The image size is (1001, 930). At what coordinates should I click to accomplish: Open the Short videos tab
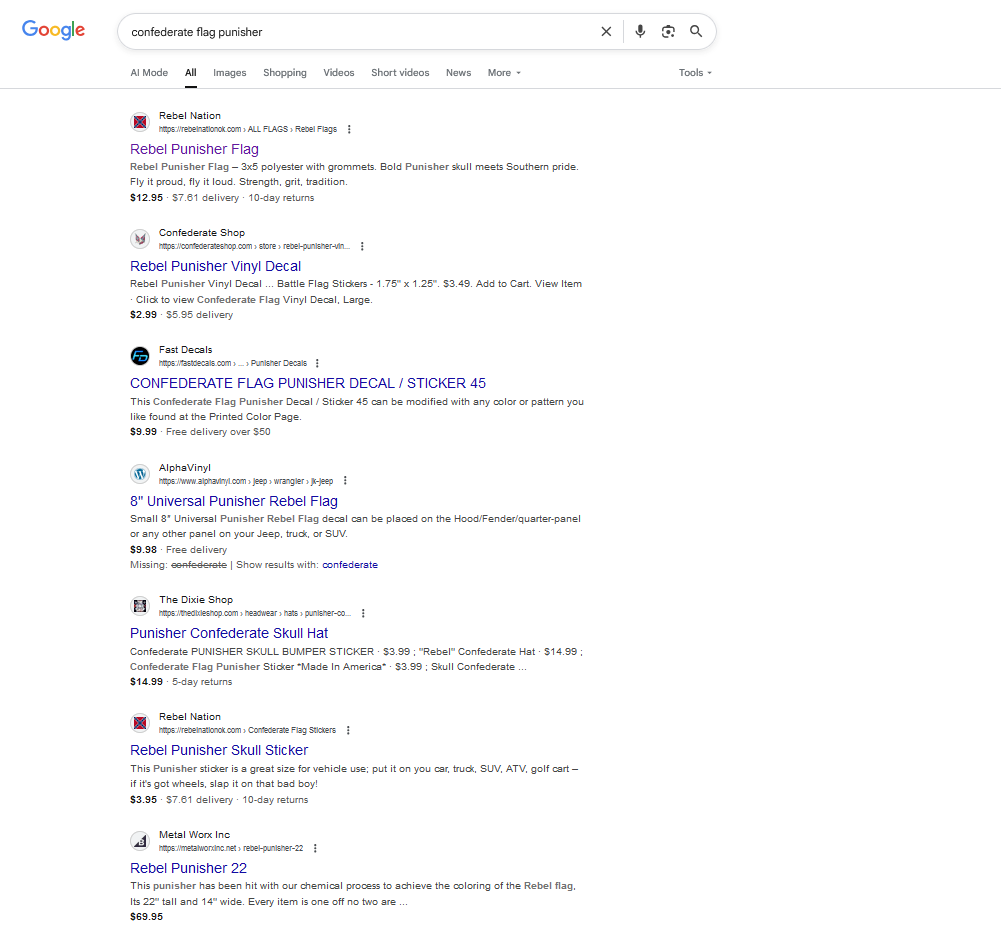pyautogui.click(x=400, y=73)
